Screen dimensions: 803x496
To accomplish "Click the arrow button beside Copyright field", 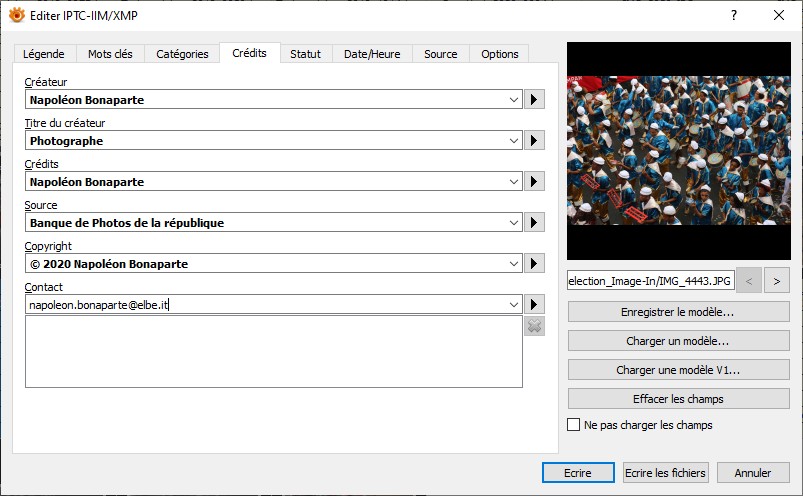I will (x=534, y=264).
